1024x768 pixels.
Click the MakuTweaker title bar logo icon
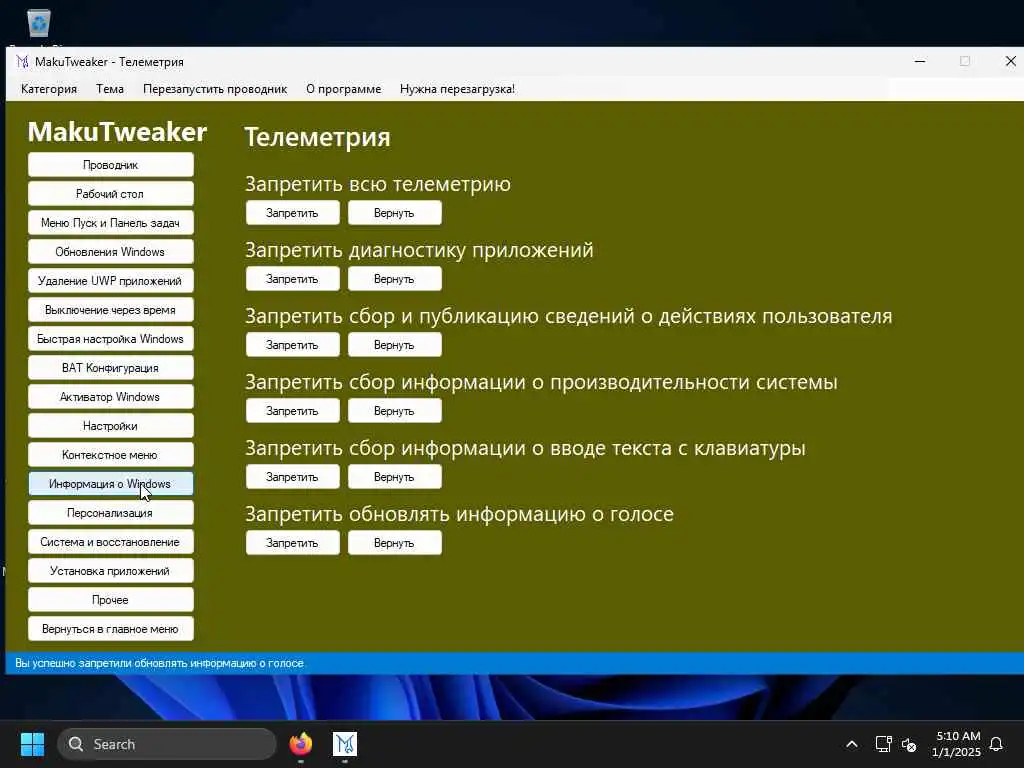click(22, 61)
